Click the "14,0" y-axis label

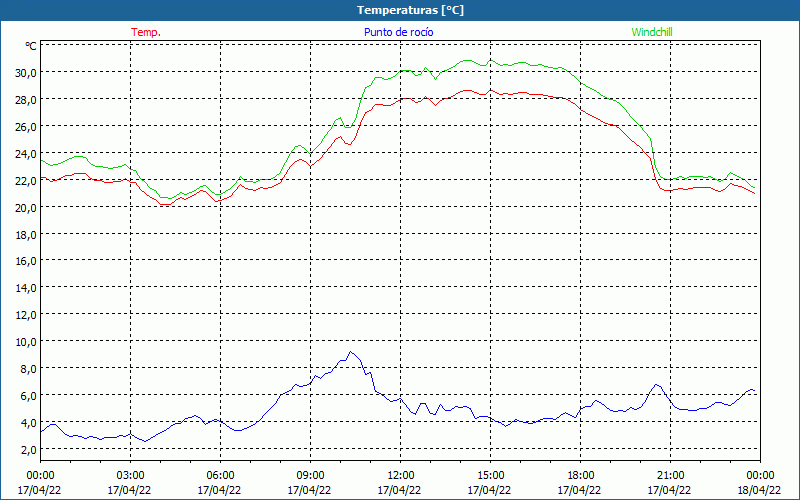[x=26, y=288]
